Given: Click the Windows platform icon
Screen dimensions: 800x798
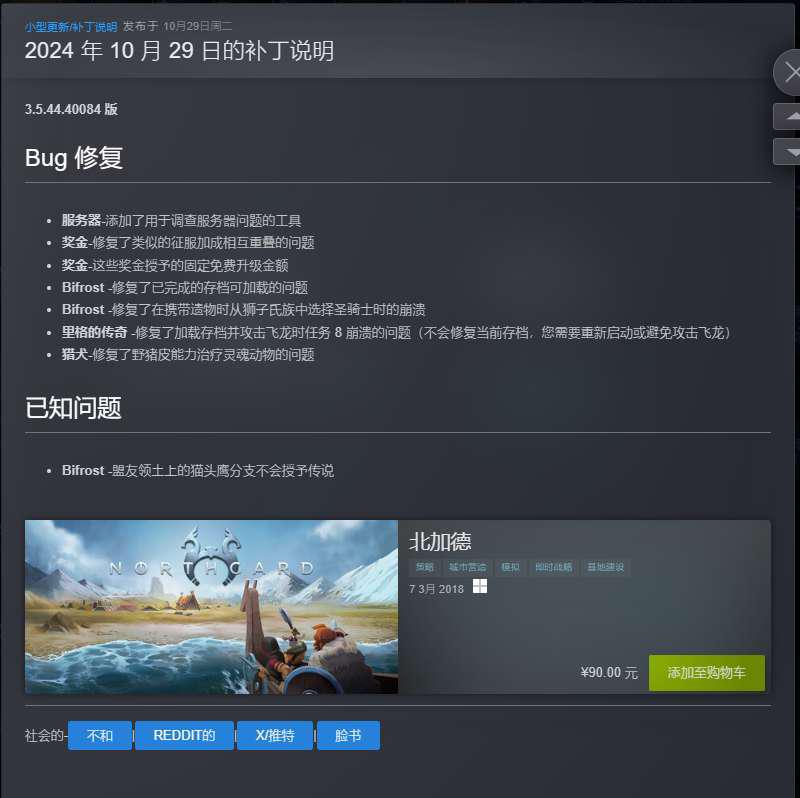Looking at the screenshot, I should click(x=480, y=586).
